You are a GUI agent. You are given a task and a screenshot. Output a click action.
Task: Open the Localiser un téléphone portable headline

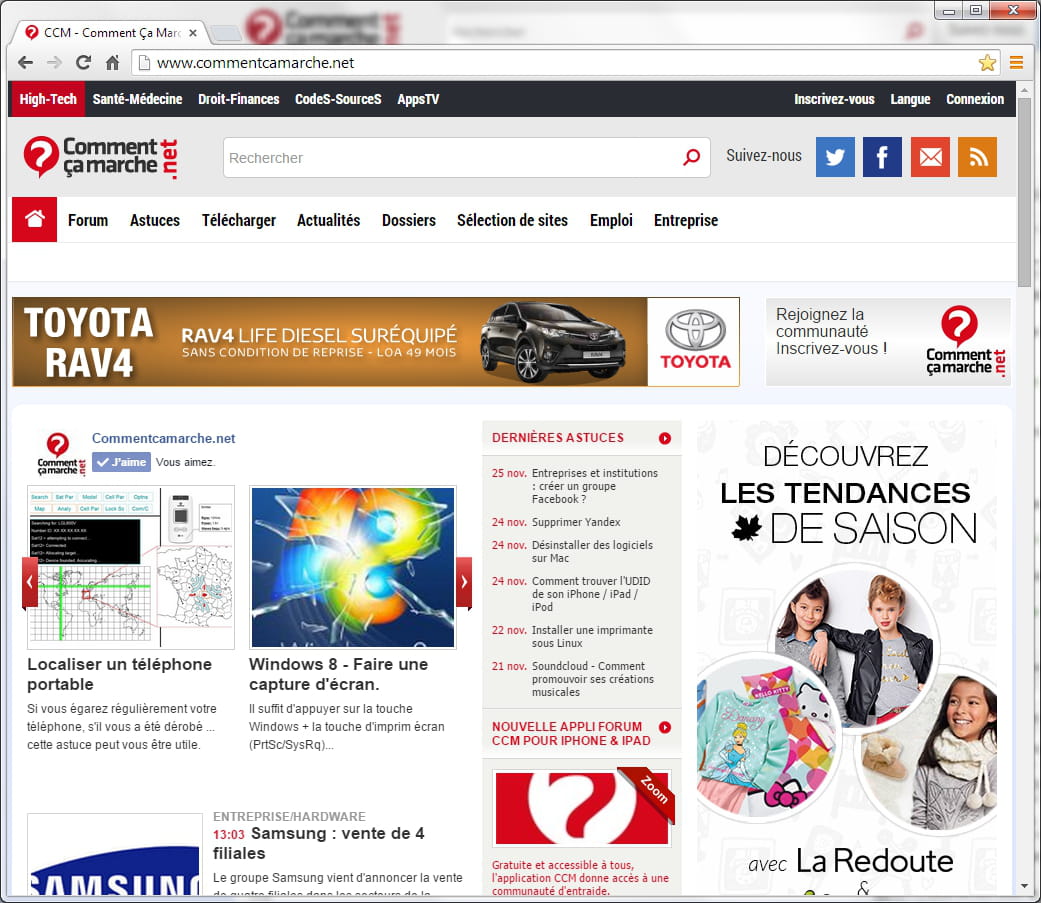[x=120, y=674]
